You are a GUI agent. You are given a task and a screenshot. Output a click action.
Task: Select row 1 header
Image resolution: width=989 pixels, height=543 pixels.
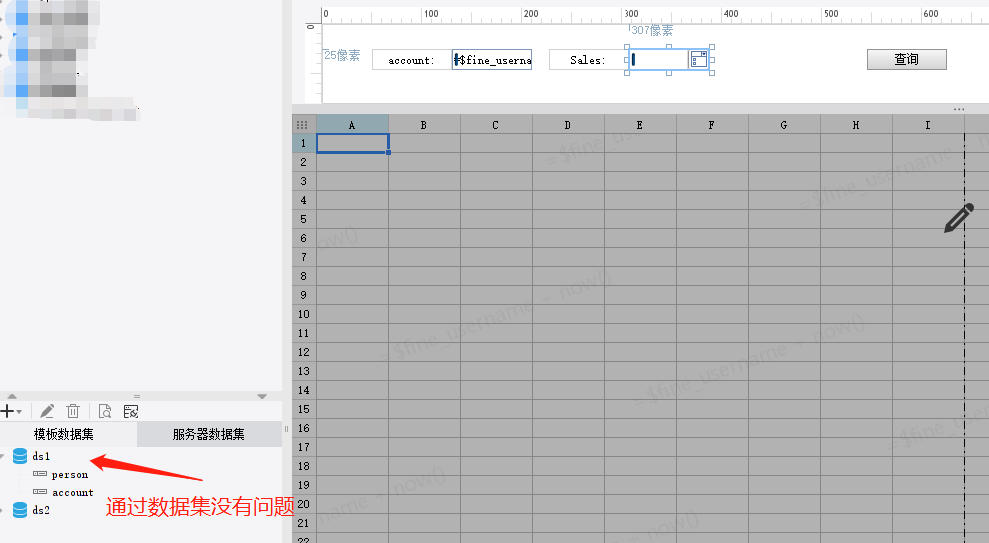303,143
